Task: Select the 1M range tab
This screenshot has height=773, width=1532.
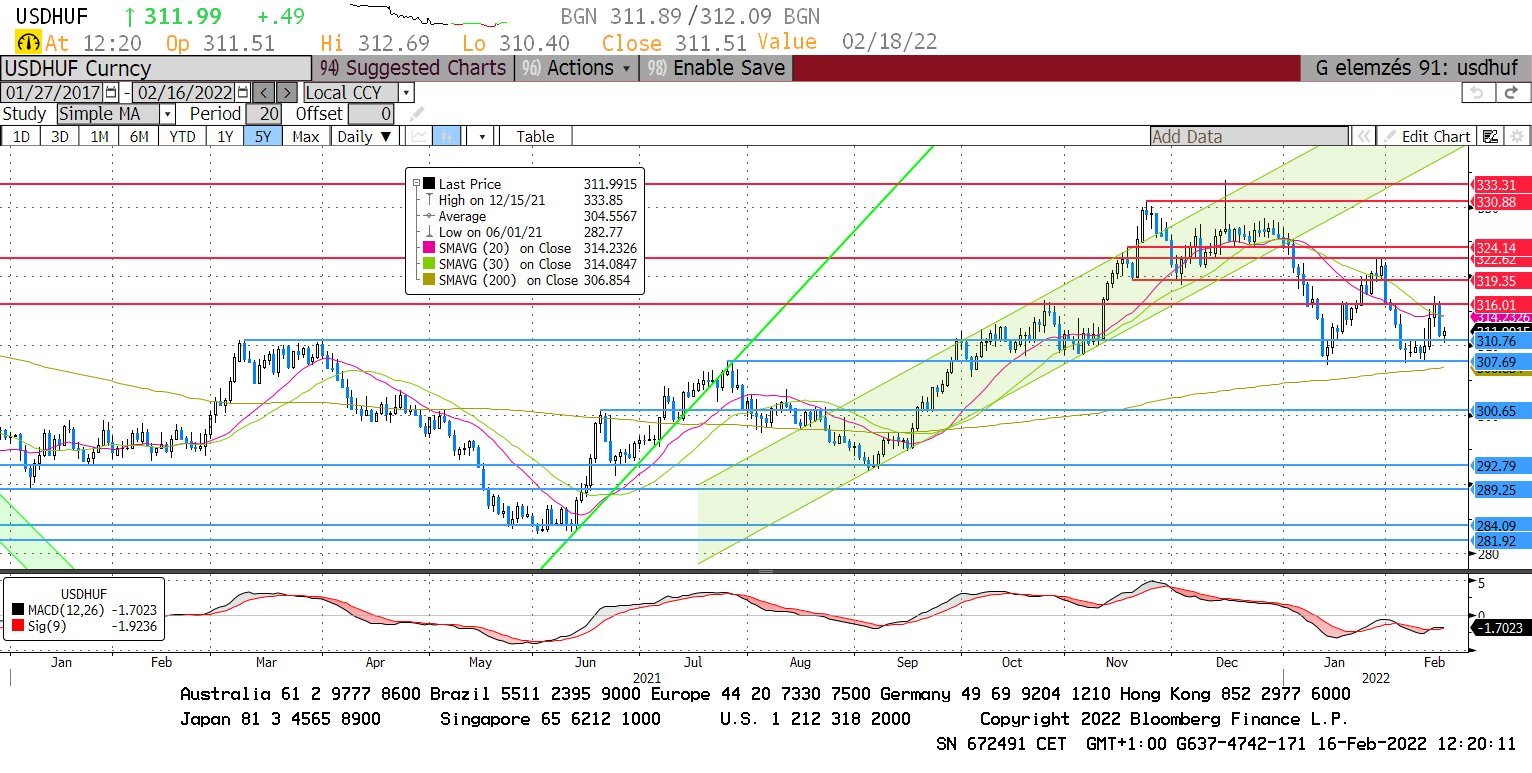Action: click(x=99, y=136)
